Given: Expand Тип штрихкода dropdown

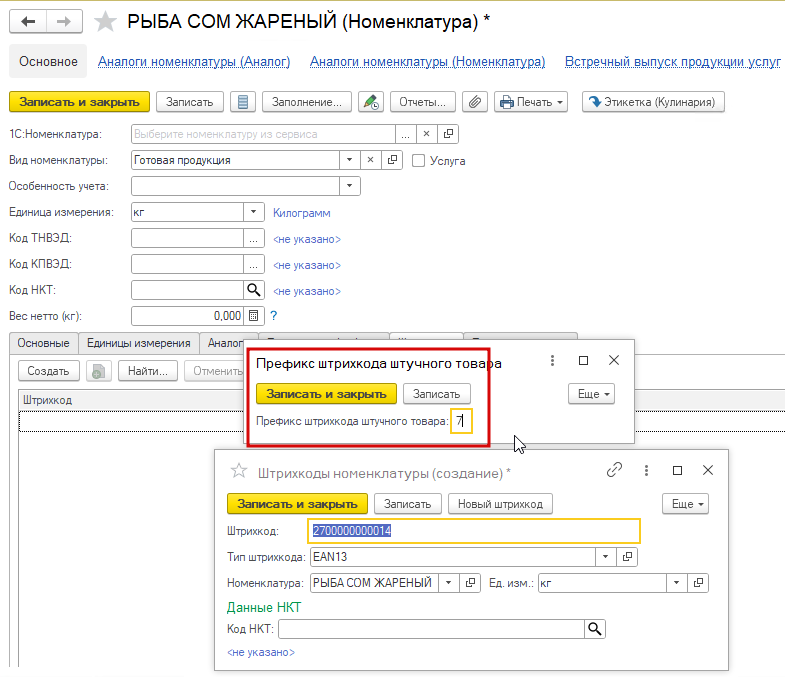Looking at the screenshot, I should click(605, 556).
